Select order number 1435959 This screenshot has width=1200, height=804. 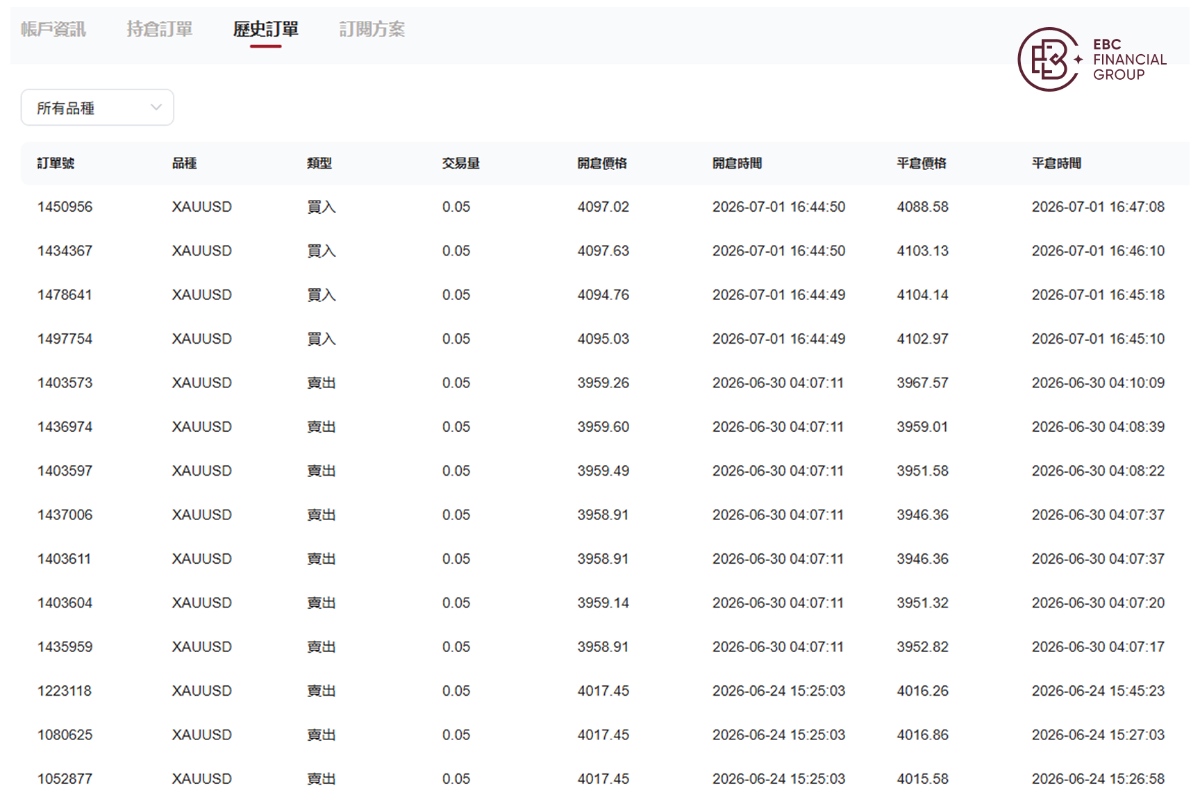65,647
